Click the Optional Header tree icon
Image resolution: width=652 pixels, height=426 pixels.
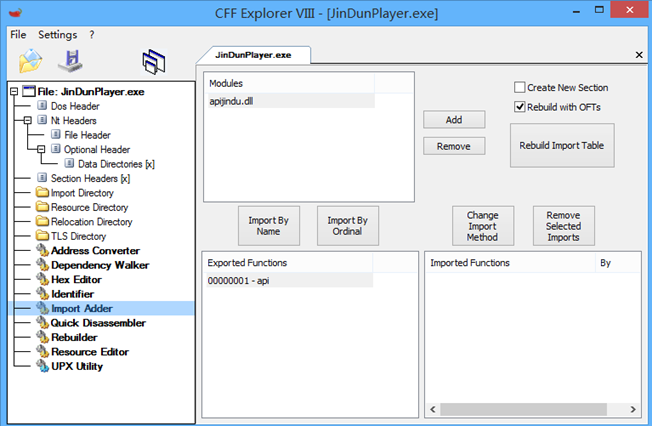click(x=56, y=149)
